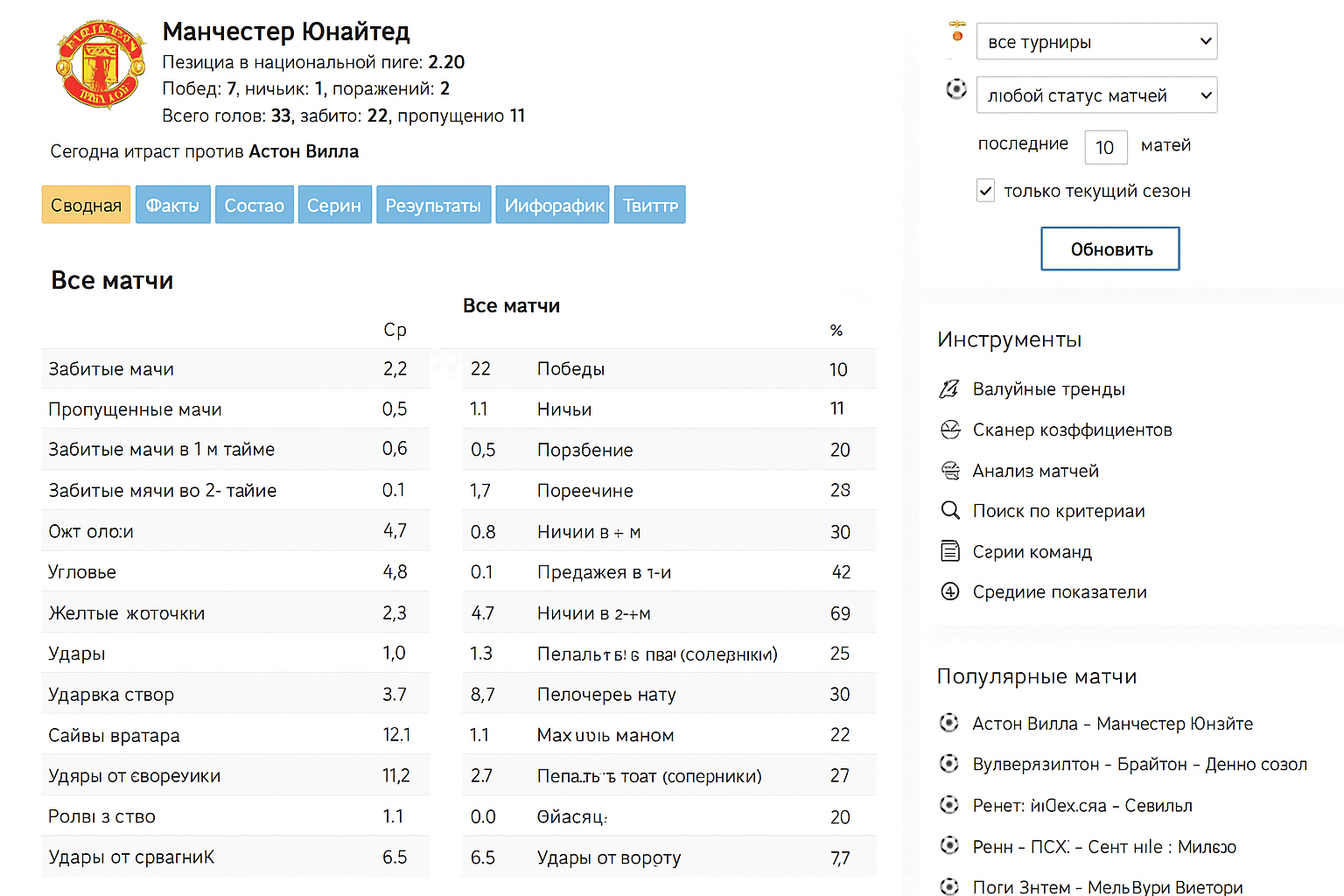This screenshot has height=896, width=1344.
Task: Click the icon beside Валуйные тренды
Action: click(949, 389)
